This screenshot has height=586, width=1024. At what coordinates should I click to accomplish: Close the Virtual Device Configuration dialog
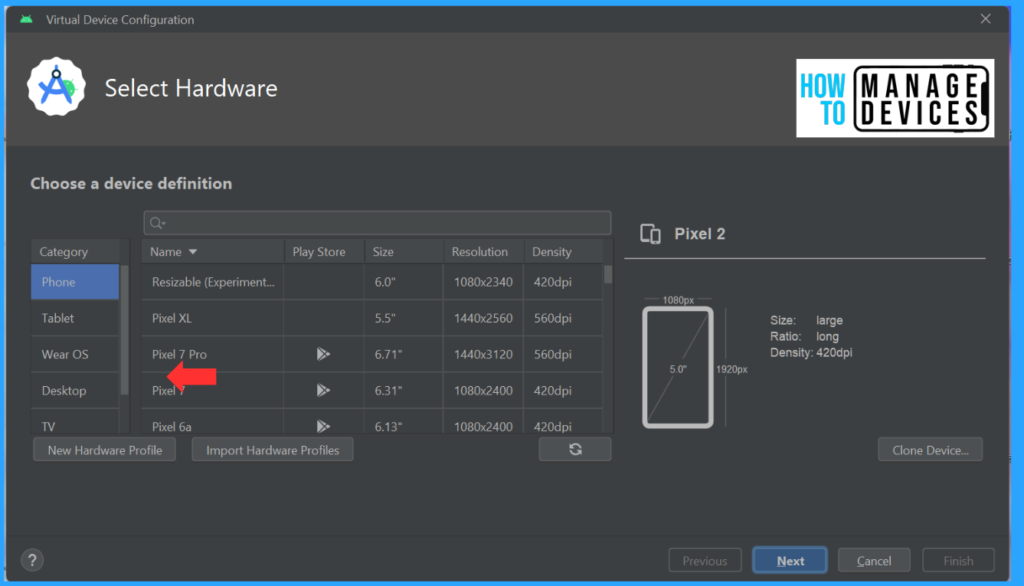pyautogui.click(x=985, y=19)
